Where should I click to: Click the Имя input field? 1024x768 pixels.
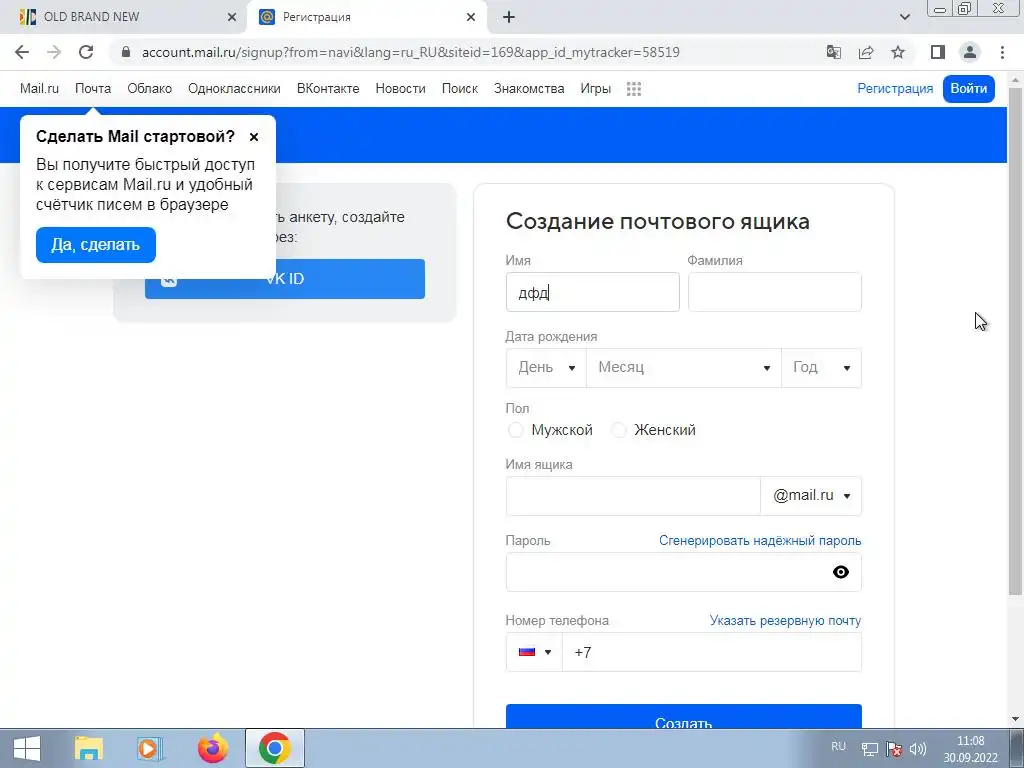tap(592, 292)
